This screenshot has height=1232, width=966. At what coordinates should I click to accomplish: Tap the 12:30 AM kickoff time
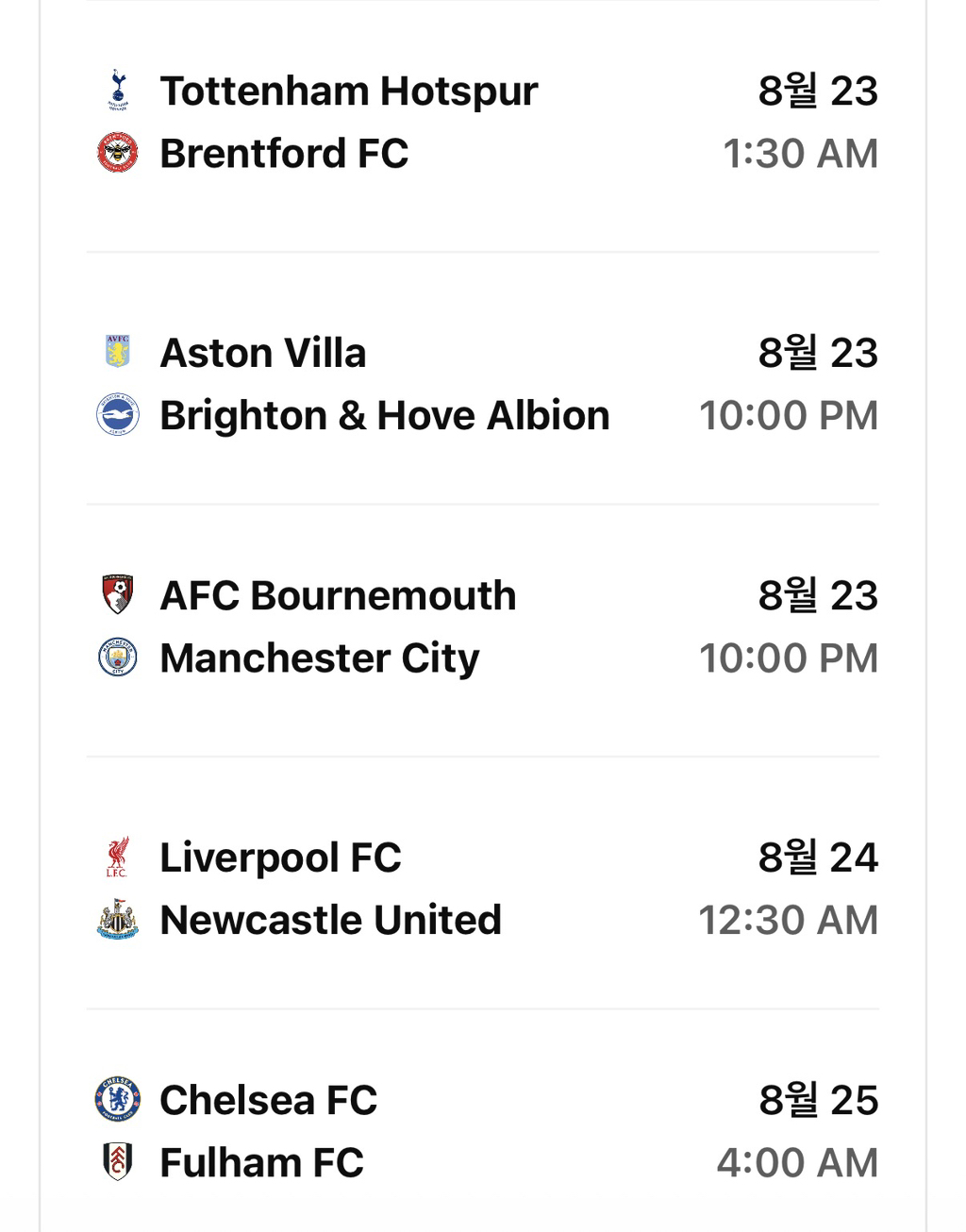(788, 920)
